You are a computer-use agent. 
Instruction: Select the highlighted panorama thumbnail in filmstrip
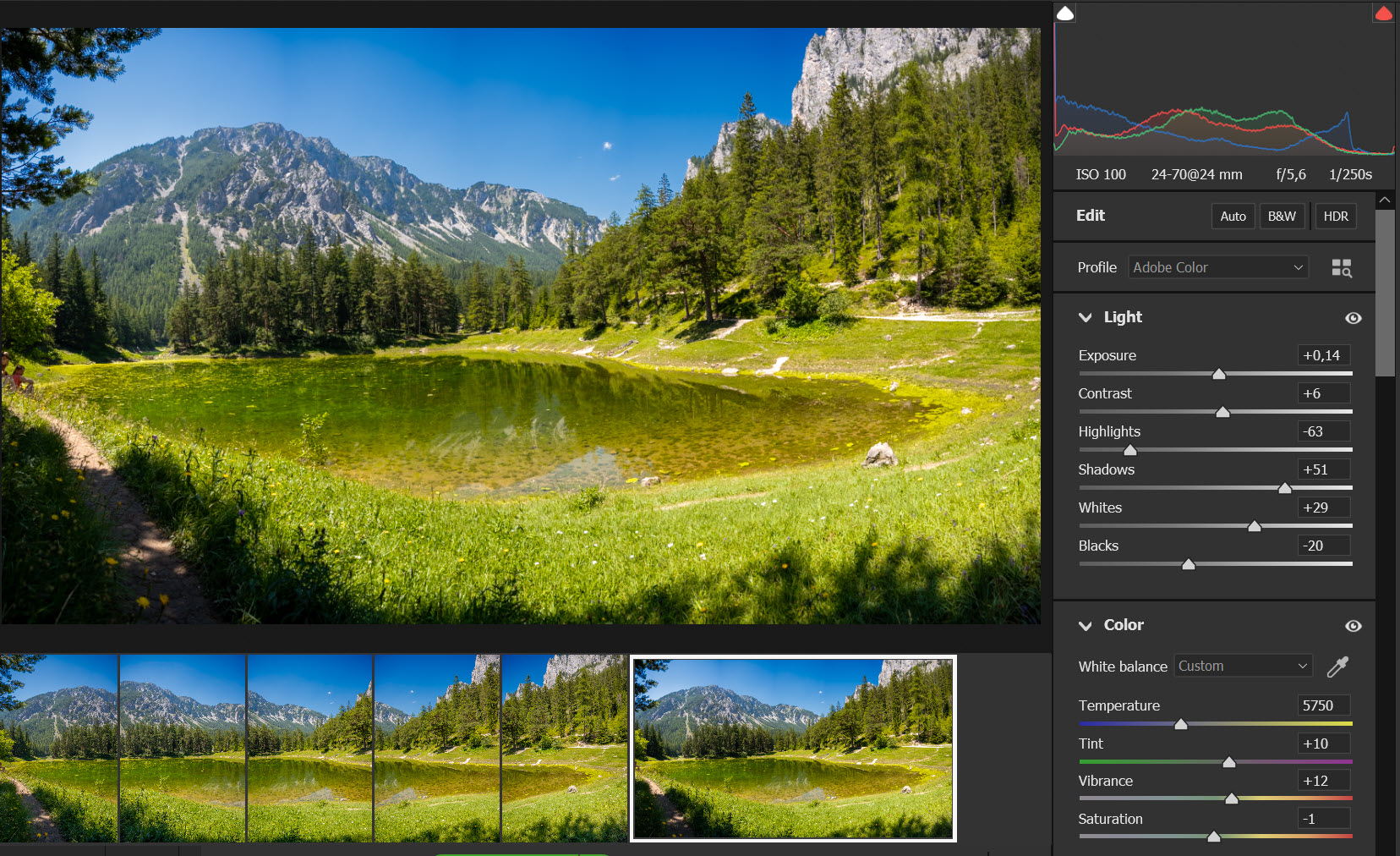[x=793, y=748]
